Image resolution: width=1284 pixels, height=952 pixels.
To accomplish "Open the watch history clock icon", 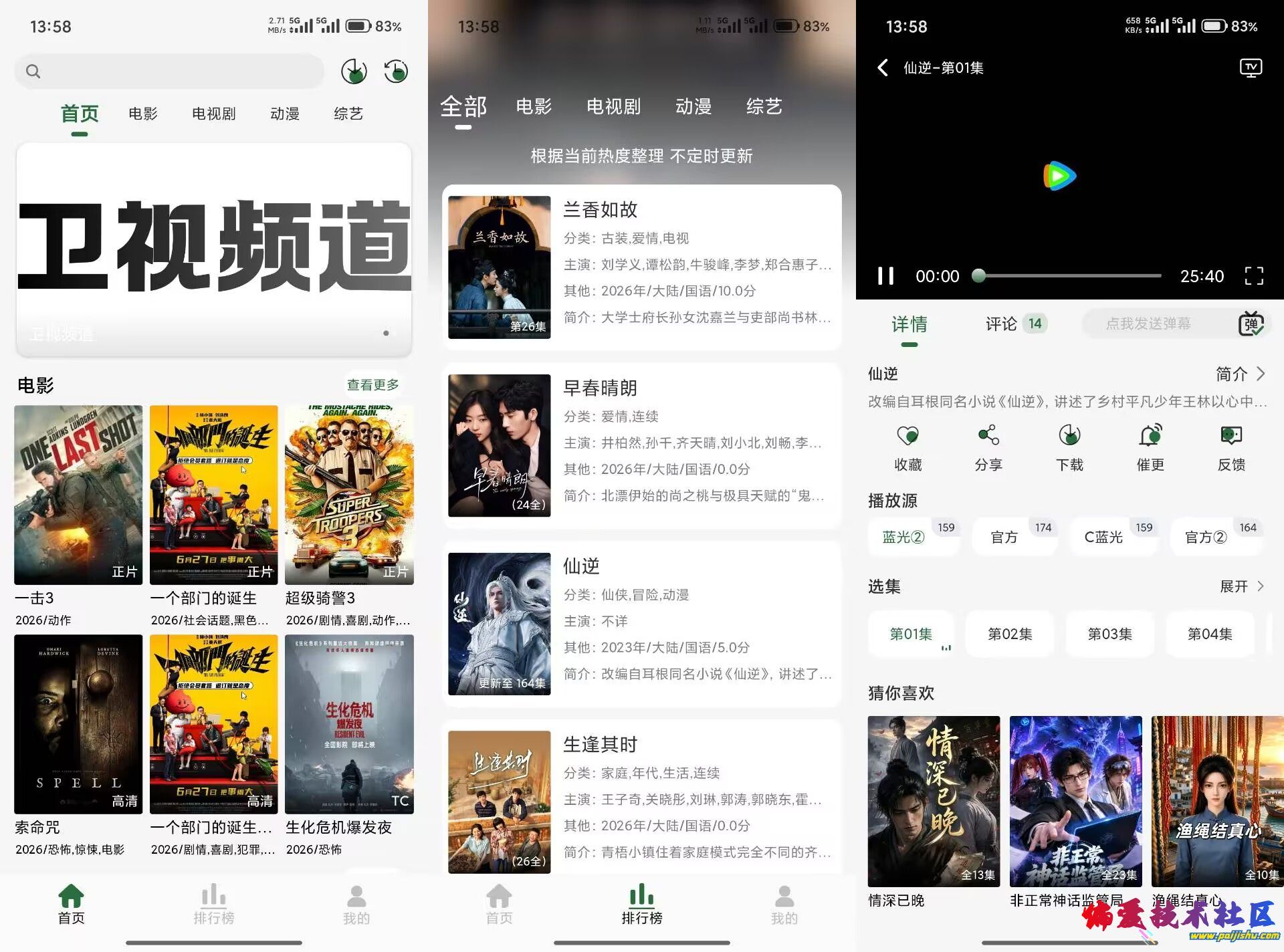I will click(396, 71).
